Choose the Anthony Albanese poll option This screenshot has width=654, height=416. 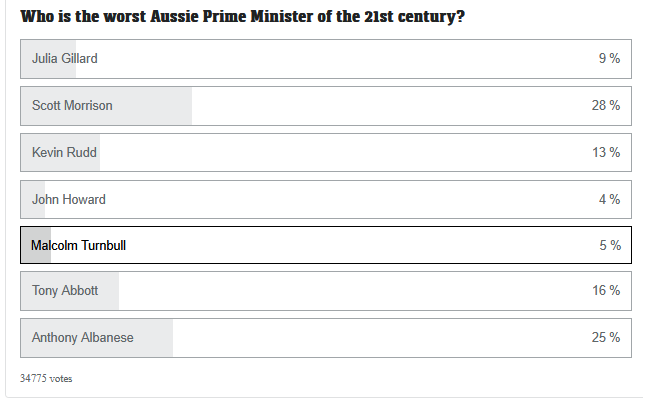[x=326, y=338]
